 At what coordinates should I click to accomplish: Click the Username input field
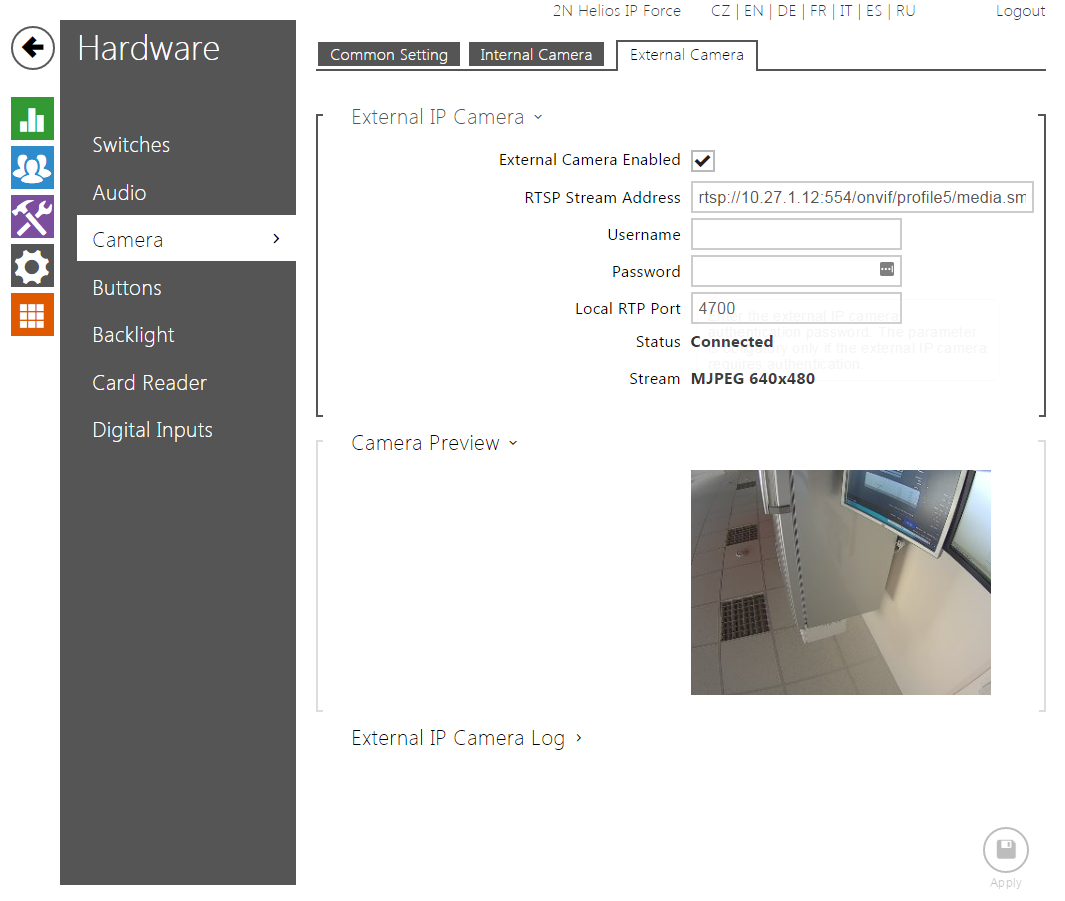click(x=796, y=235)
